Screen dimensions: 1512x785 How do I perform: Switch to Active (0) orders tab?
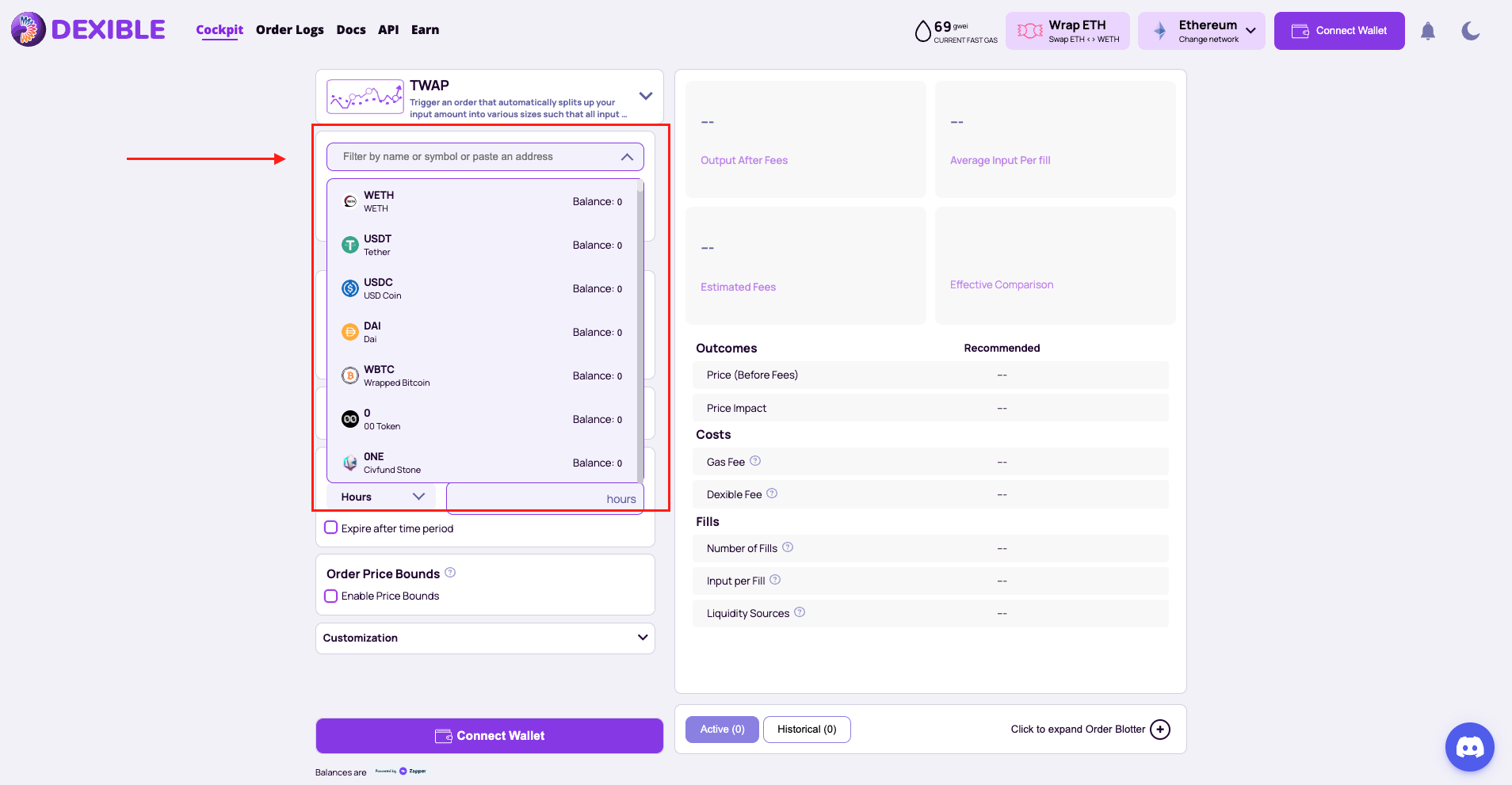pyautogui.click(x=722, y=730)
